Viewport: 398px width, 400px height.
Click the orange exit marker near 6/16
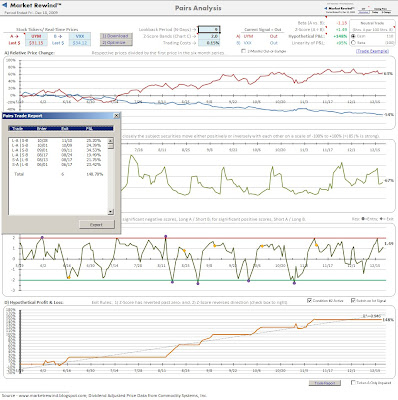pos(69,277)
